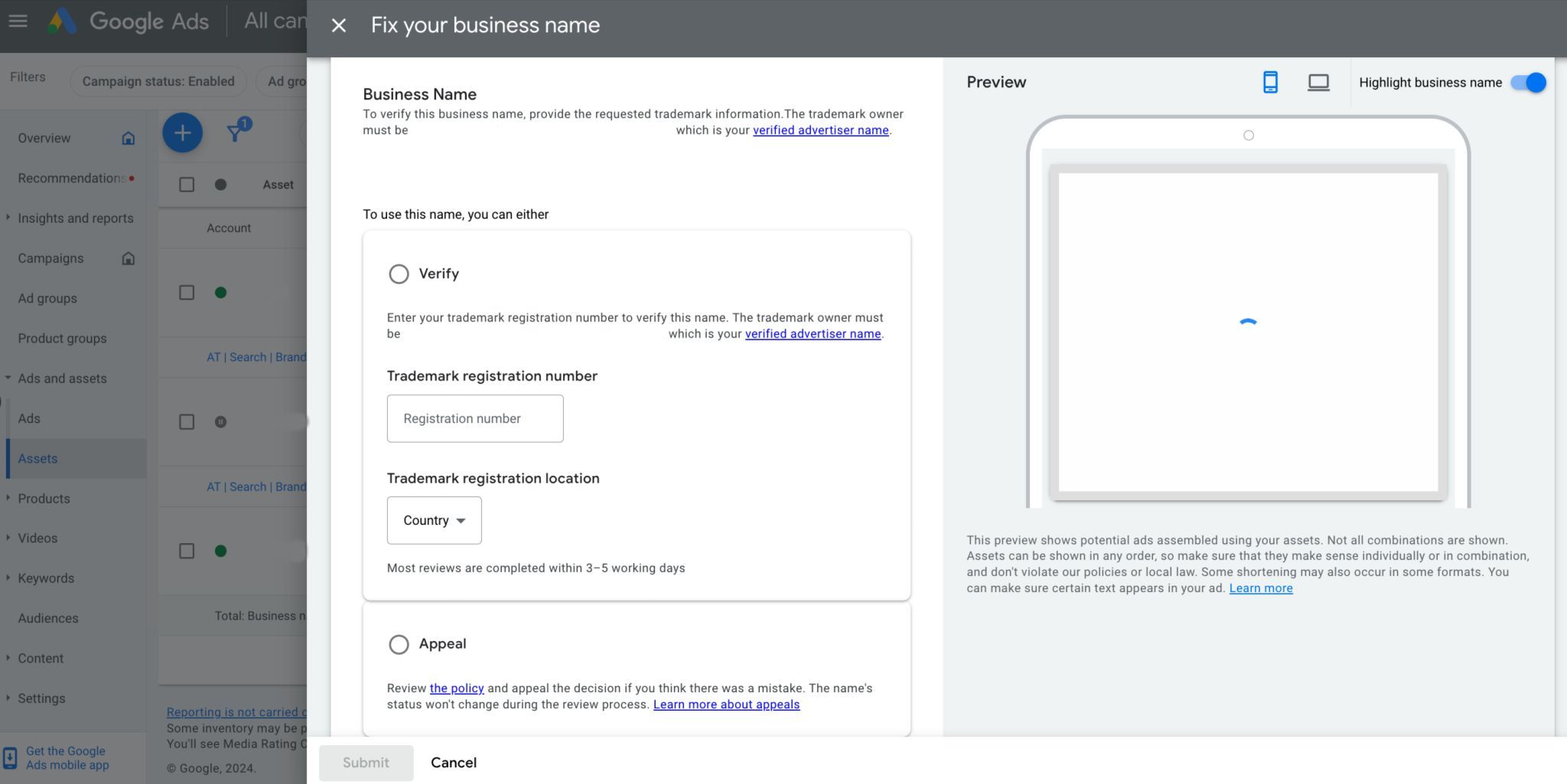Screen dimensions: 1567x784
Task: Click the Filters label
Action: [x=28, y=77]
